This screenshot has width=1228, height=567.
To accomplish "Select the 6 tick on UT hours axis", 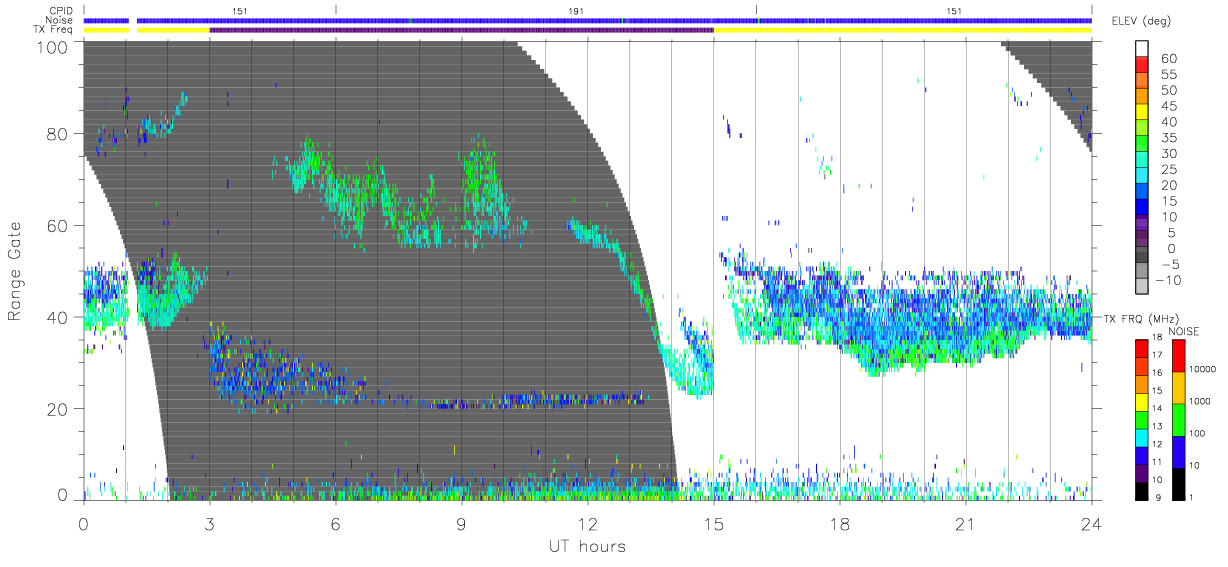I will (335, 523).
